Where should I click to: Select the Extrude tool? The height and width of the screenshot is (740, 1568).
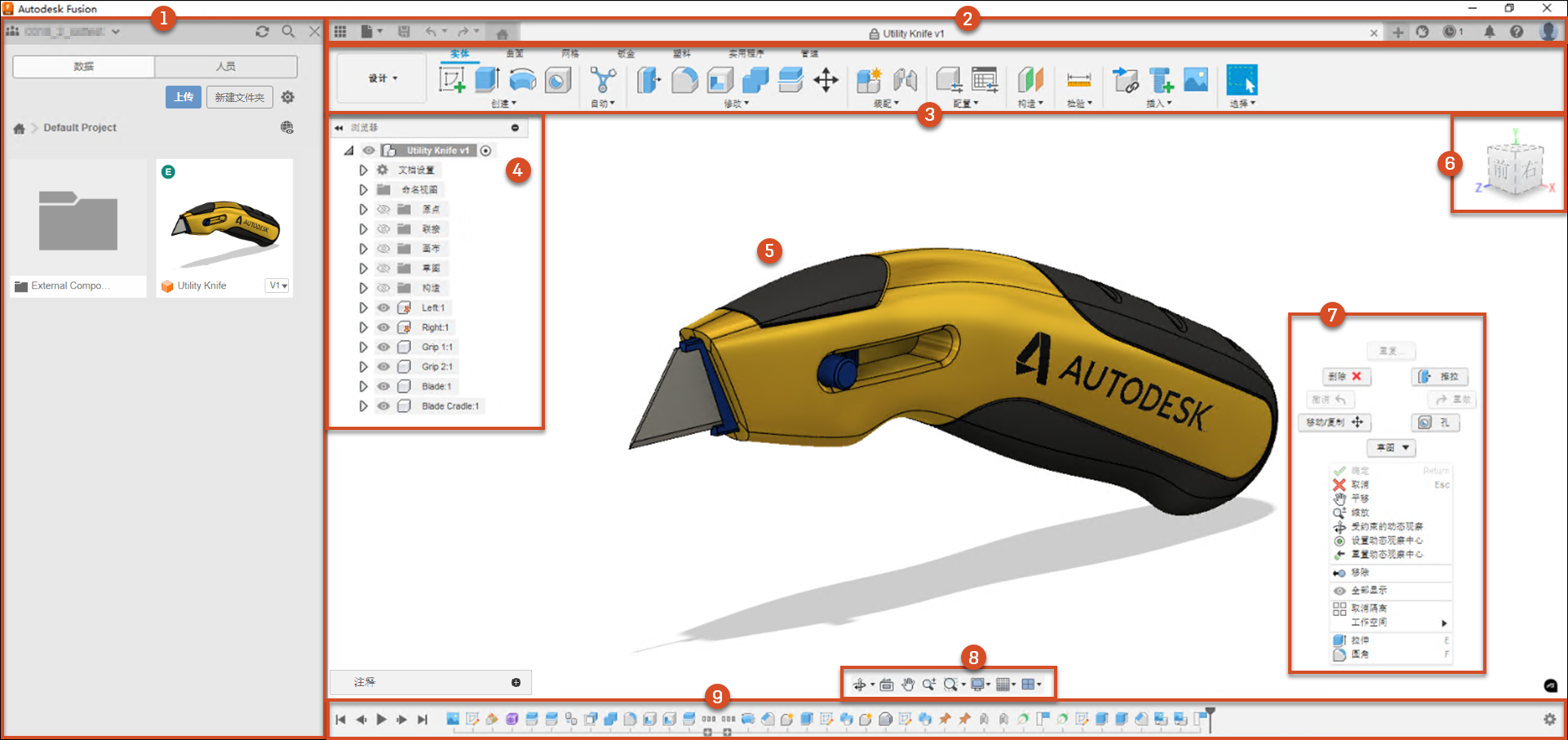[487, 80]
